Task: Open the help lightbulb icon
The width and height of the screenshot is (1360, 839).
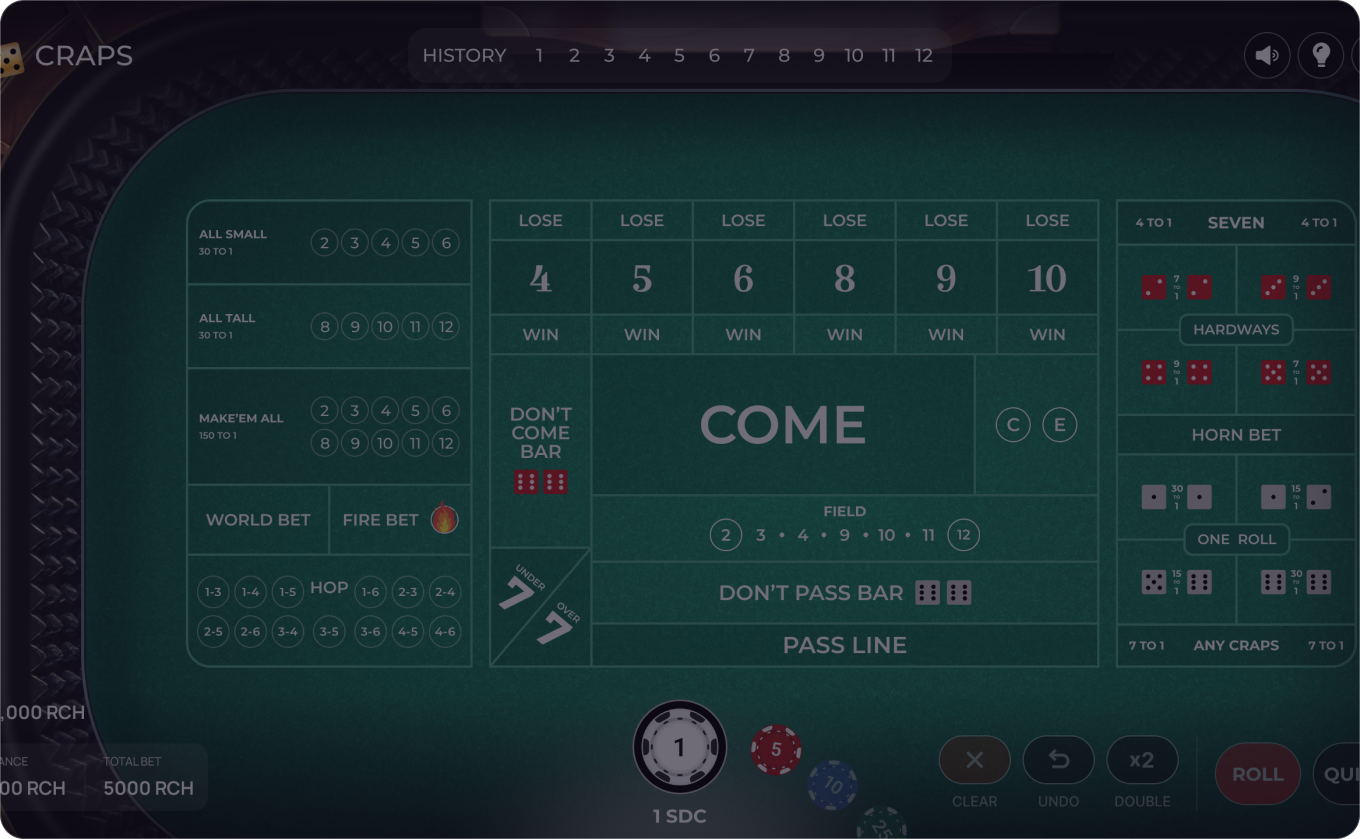Action: point(1321,55)
